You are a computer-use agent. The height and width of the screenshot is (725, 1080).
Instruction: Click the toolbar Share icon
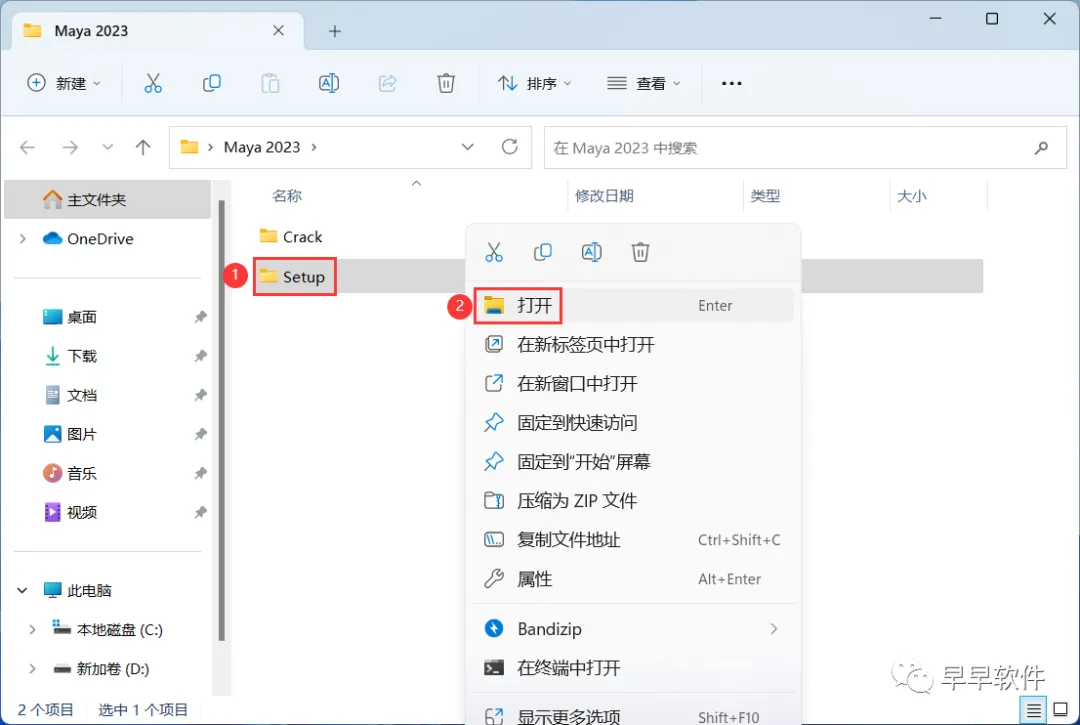(388, 83)
